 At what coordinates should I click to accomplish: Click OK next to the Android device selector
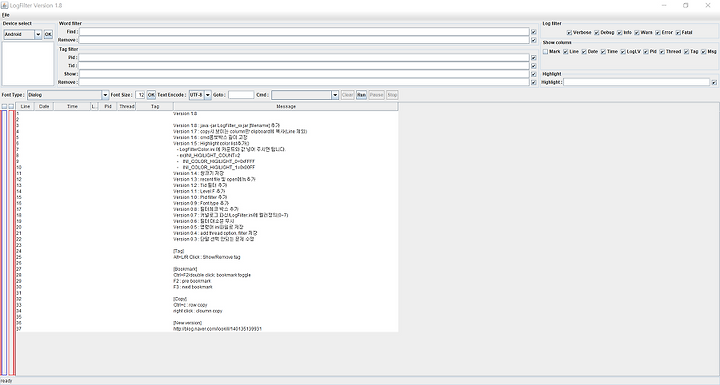pos(48,34)
